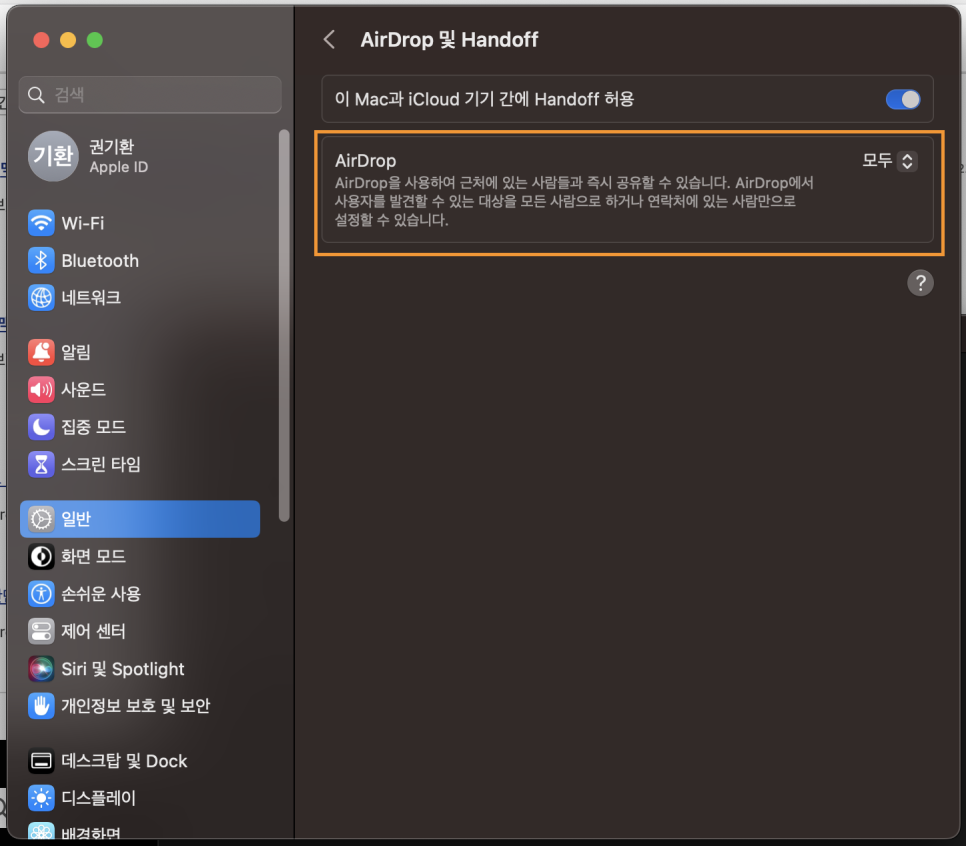Click the 기환 Apple ID avatar
The height and width of the screenshot is (846, 966).
point(54,156)
